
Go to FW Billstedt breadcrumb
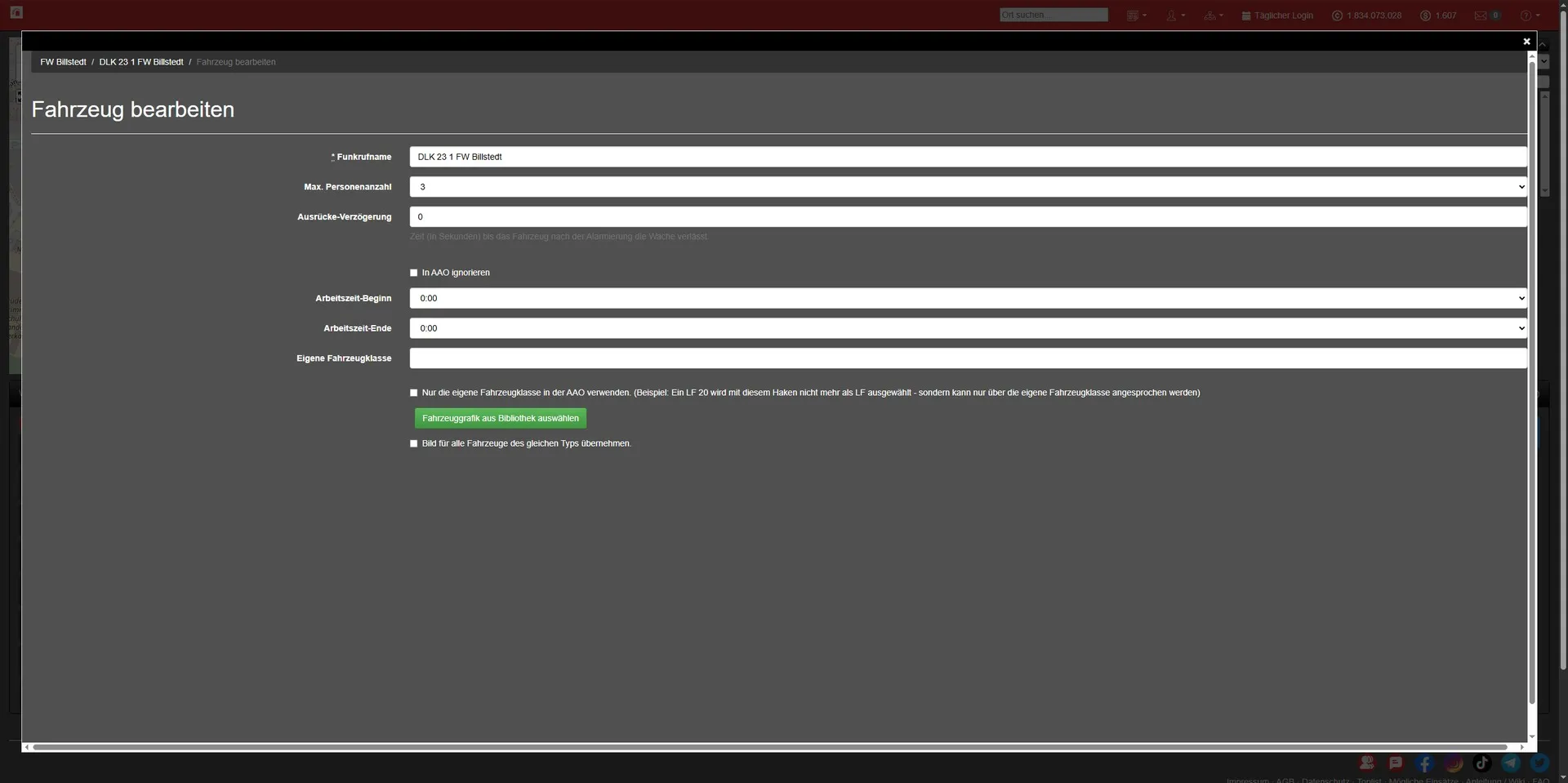pos(63,62)
